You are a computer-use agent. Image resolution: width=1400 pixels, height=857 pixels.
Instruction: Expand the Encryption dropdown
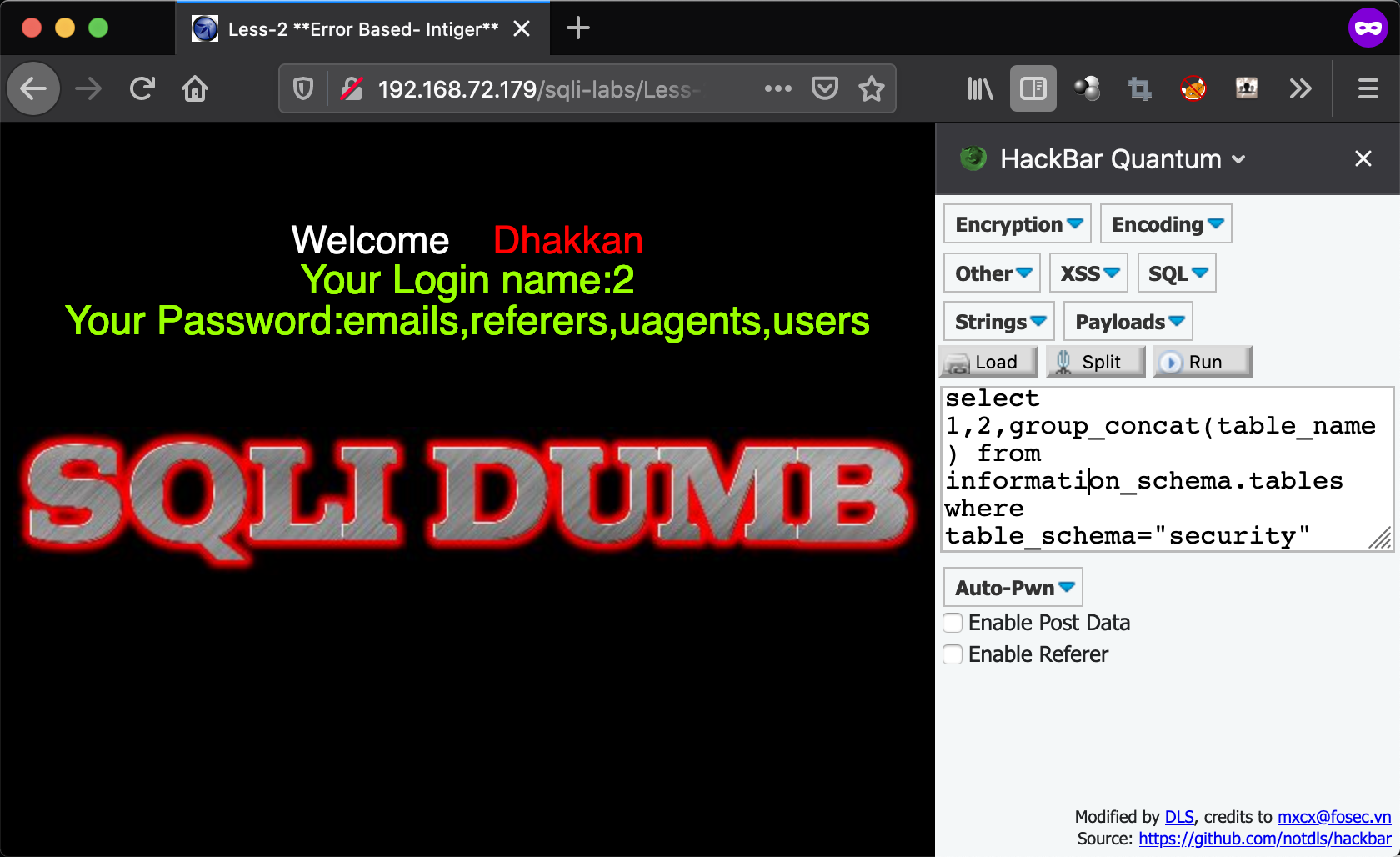[1017, 224]
